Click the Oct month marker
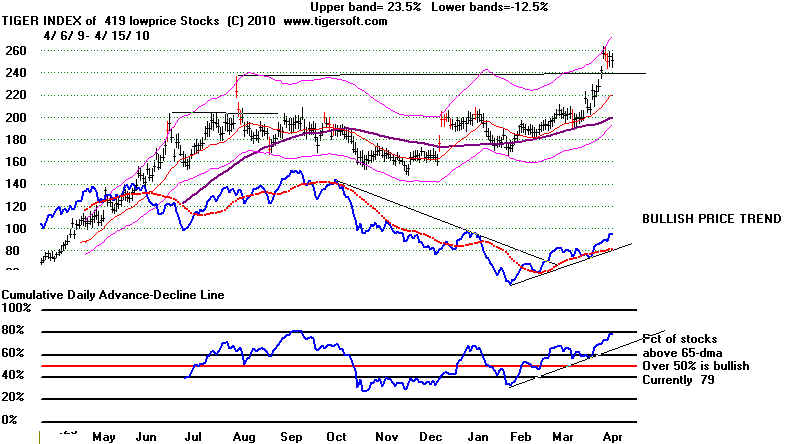The height and width of the screenshot is (444, 800). [335, 437]
